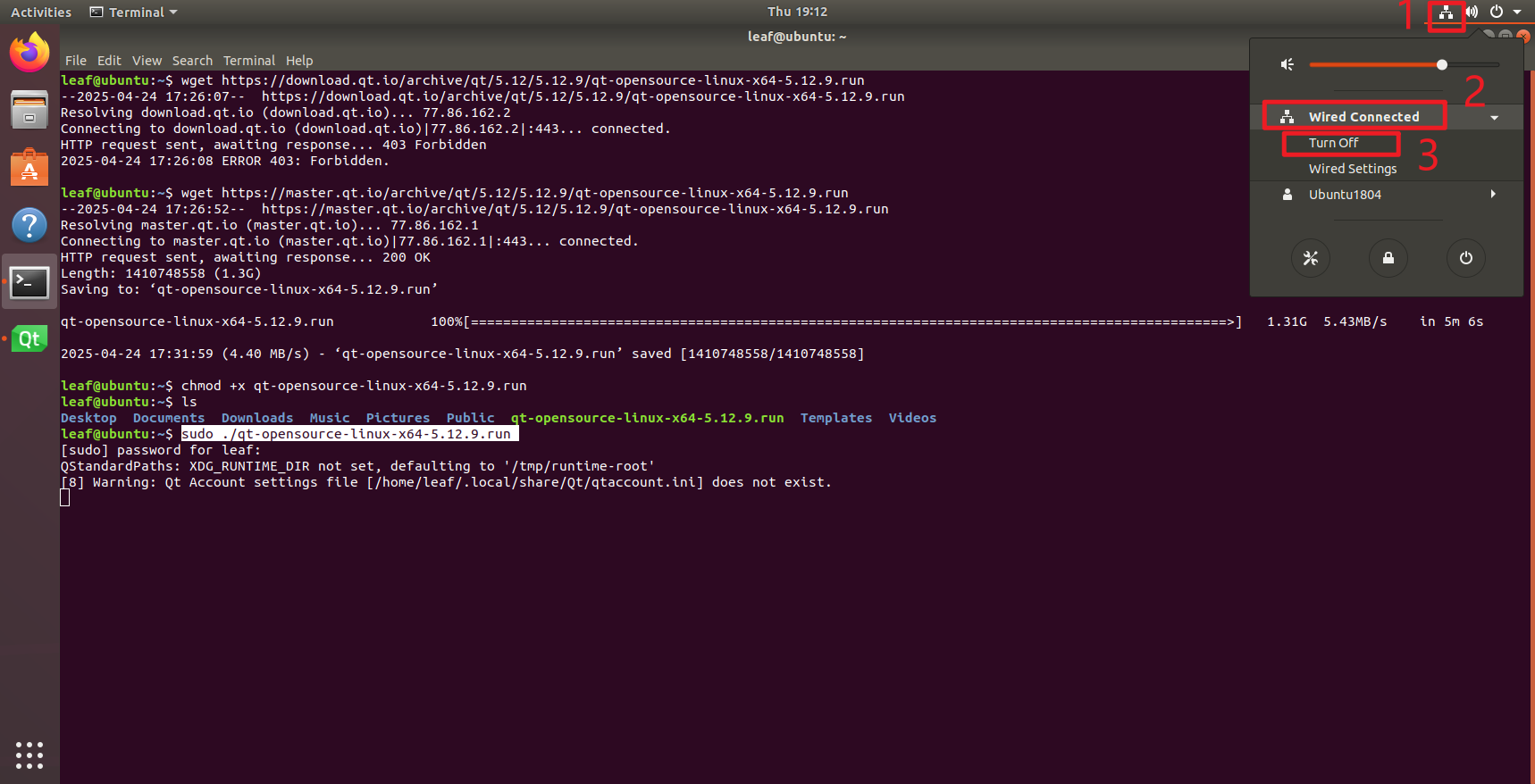The height and width of the screenshot is (784, 1535).
Task: Open Activities overview
Action: coord(41,13)
